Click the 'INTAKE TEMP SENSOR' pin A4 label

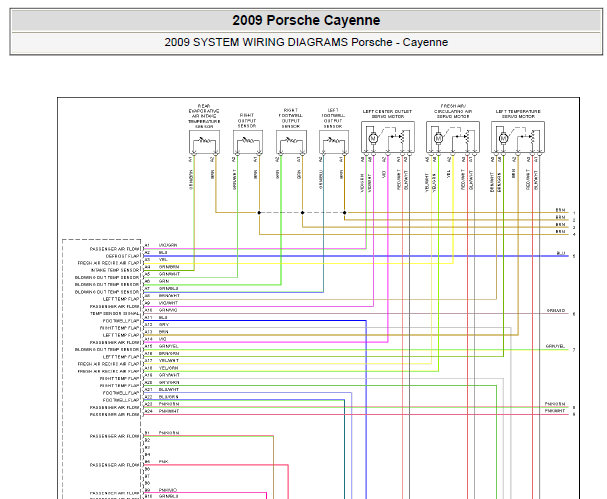pos(115,270)
